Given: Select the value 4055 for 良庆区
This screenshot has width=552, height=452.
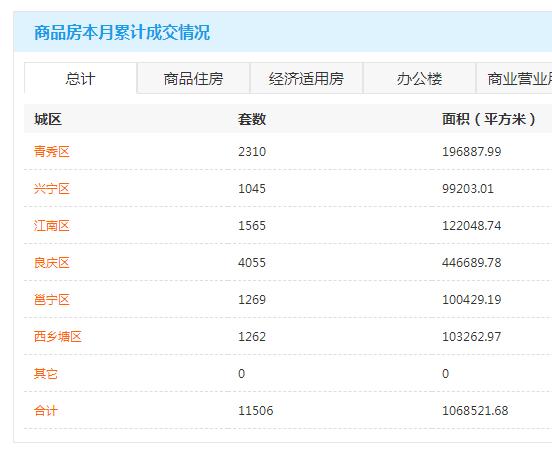Looking at the screenshot, I should tap(252, 263).
